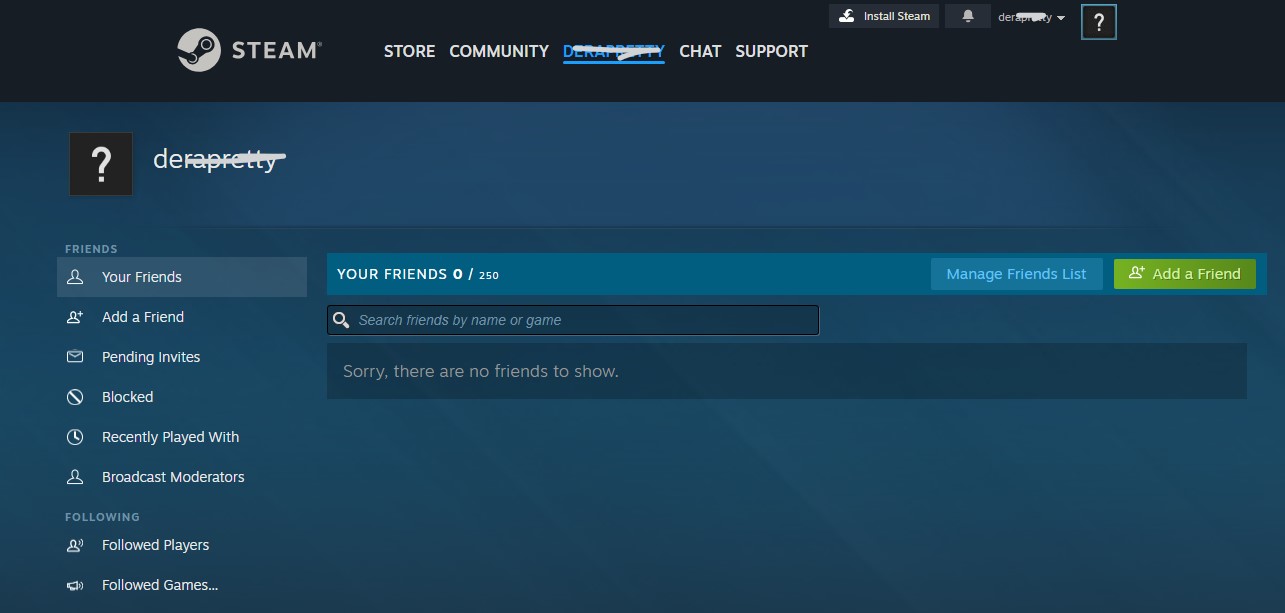Click the Manage Friends List button
Image resolution: width=1285 pixels, height=613 pixels.
[x=1016, y=273]
